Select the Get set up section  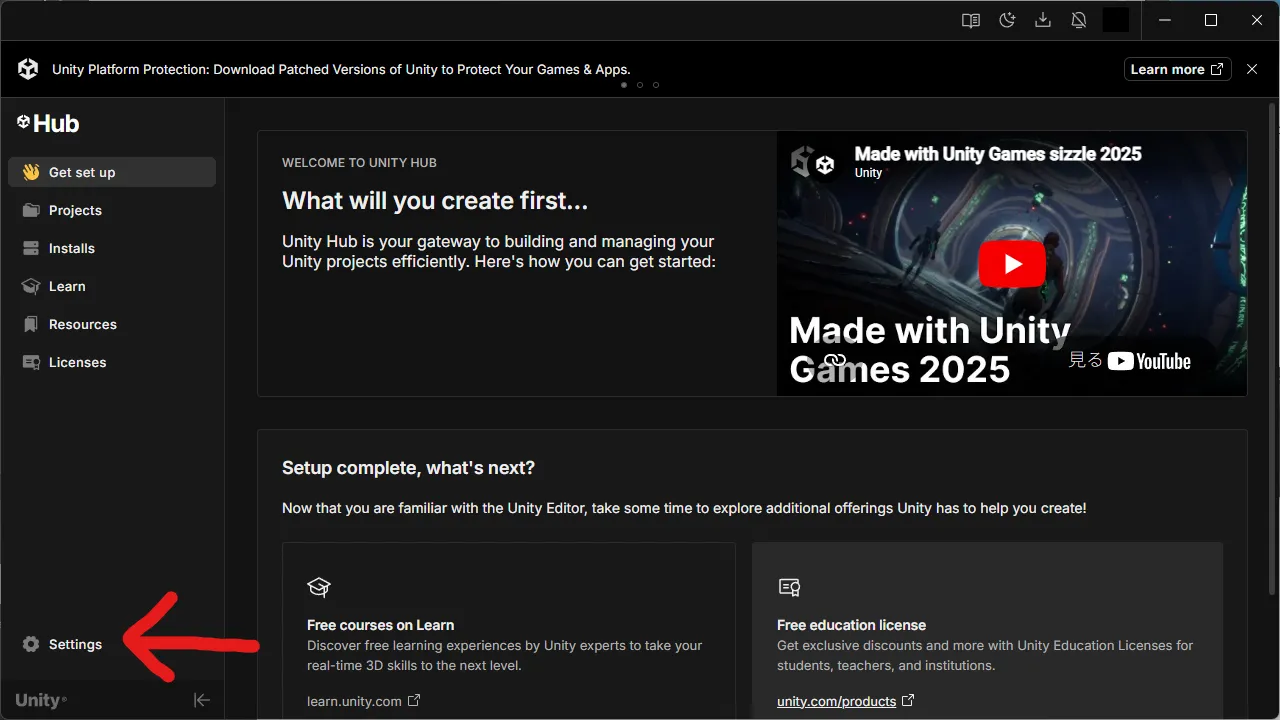click(84, 171)
